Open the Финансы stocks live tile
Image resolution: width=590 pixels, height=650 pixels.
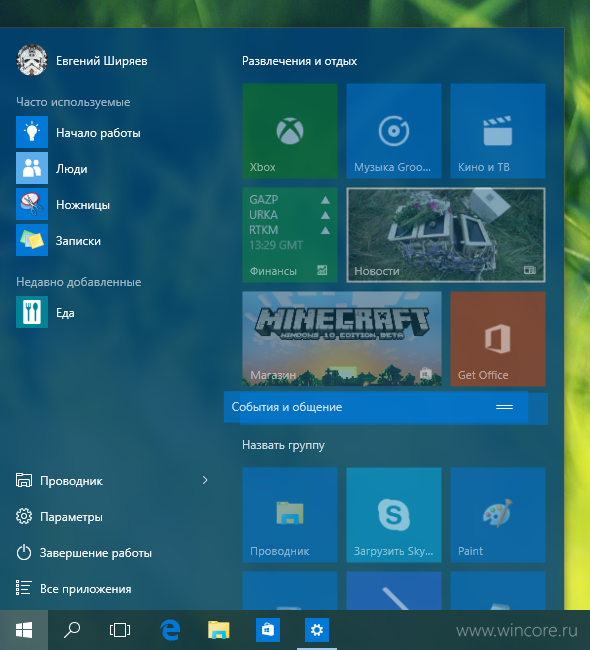point(290,235)
